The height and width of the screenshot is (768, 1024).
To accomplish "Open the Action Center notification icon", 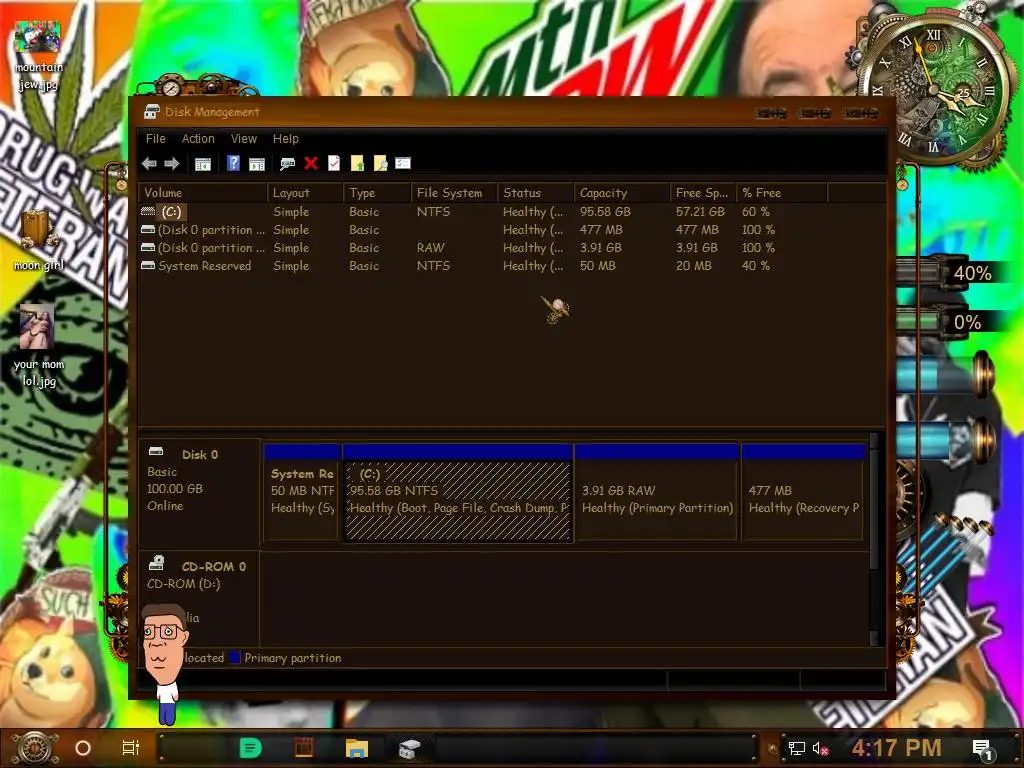I will tap(984, 750).
